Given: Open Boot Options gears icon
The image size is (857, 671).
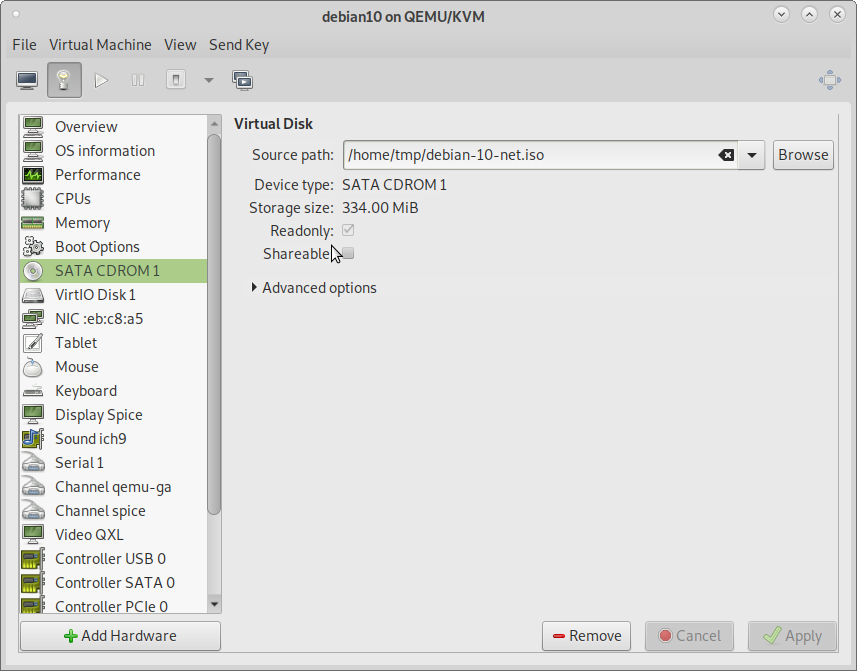Looking at the screenshot, I should pos(33,247).
